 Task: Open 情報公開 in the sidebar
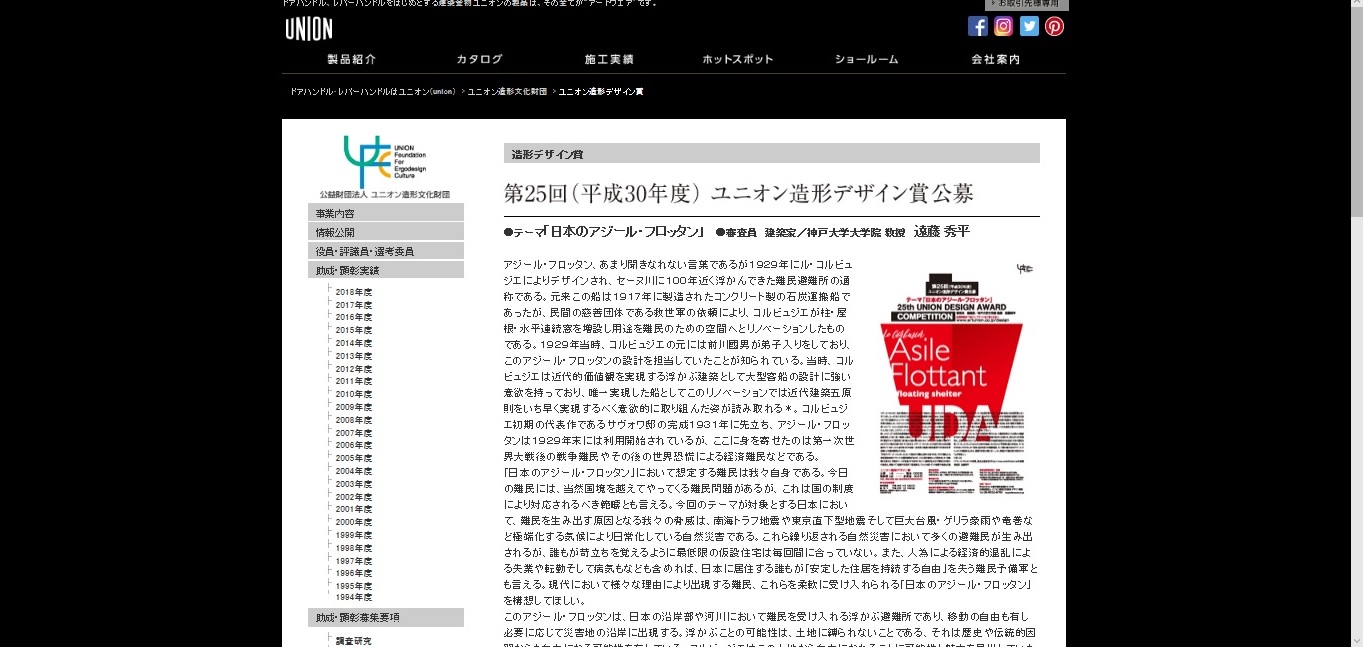pos(386,232)
